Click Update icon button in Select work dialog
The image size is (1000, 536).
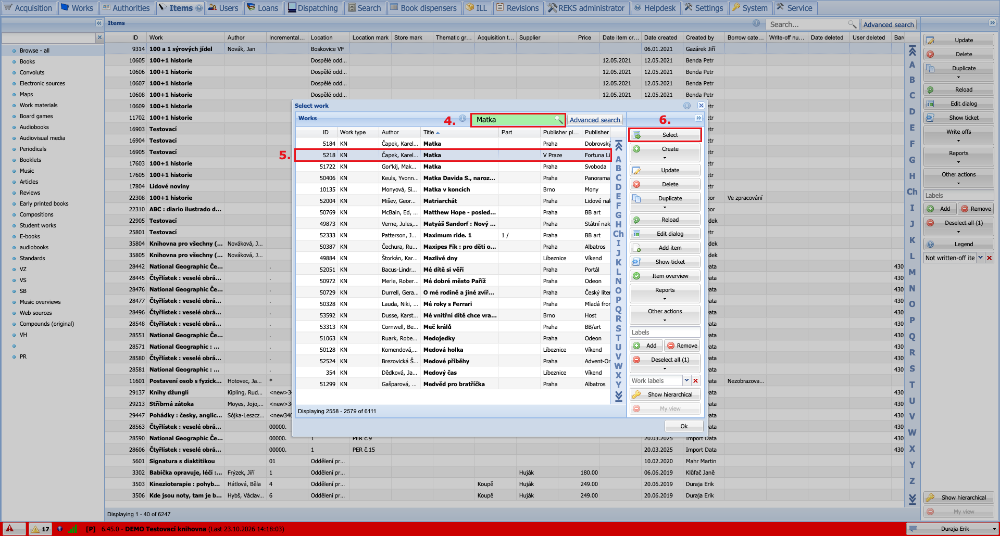tap(665, 170)
